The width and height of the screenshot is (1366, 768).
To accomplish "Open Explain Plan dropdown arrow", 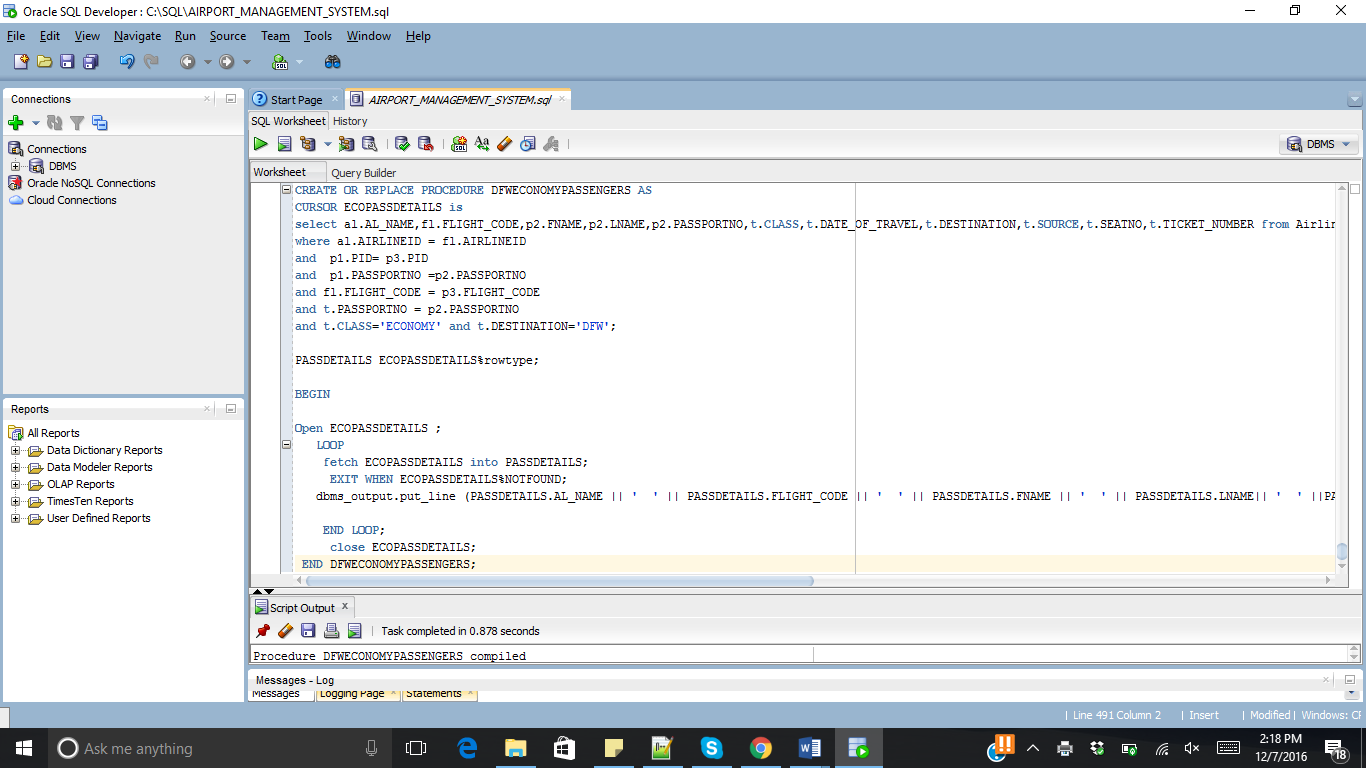I will pyautogui.click(x=327, y=144).
